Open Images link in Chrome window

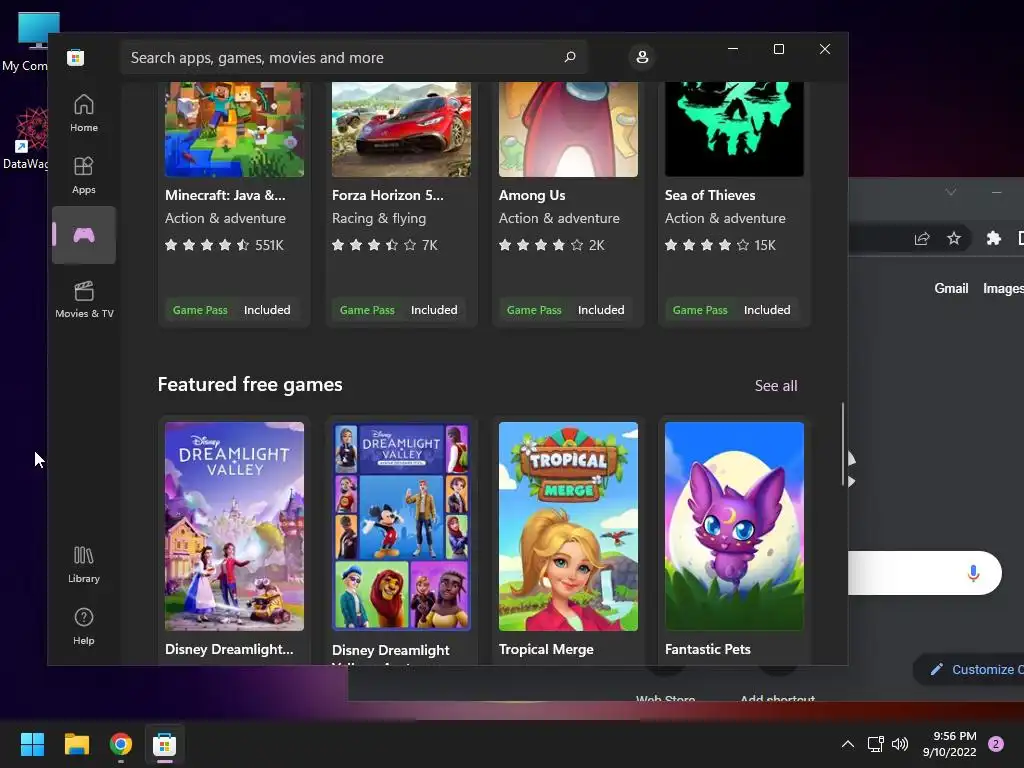[x=1003, y=289]
